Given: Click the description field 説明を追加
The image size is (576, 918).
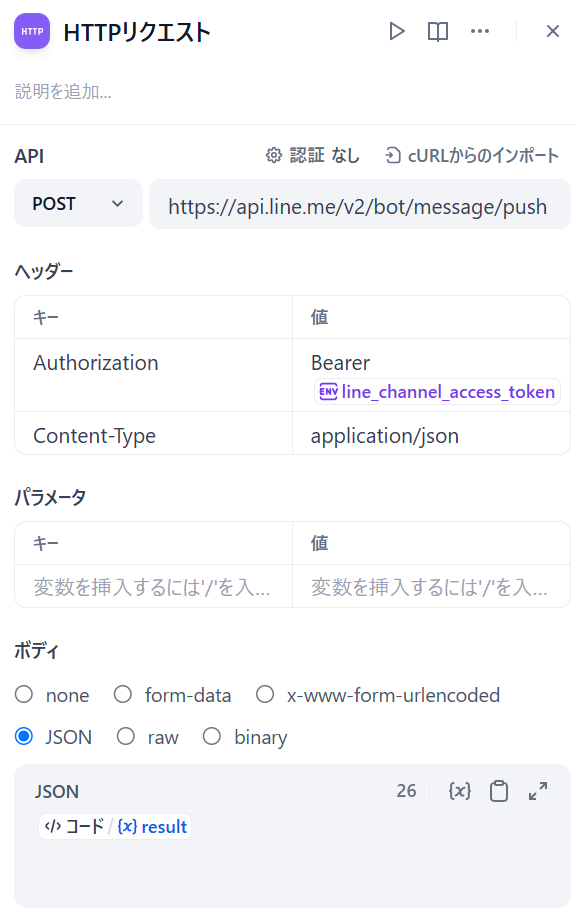Looking at the screenshot, I should [x=63, y=91].
